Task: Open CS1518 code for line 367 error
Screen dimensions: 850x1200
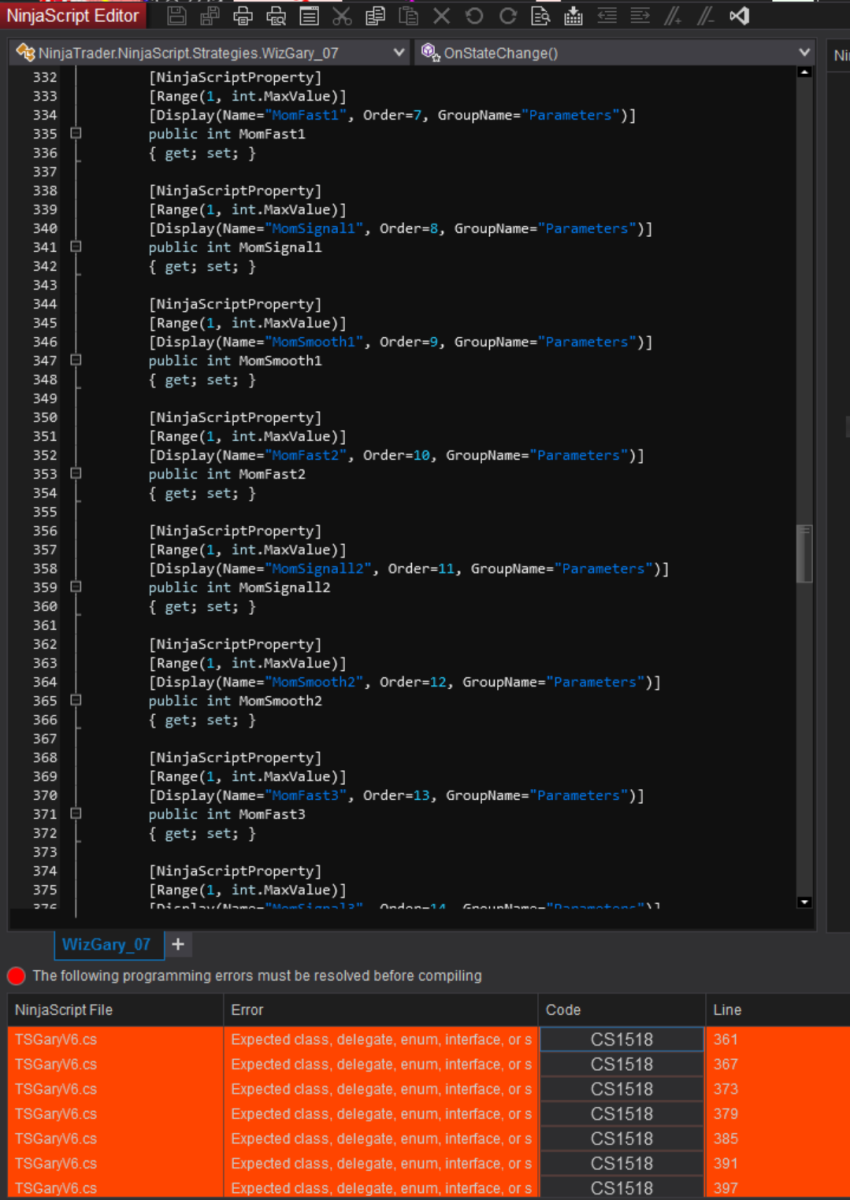Action: (x=622, y=1064)
